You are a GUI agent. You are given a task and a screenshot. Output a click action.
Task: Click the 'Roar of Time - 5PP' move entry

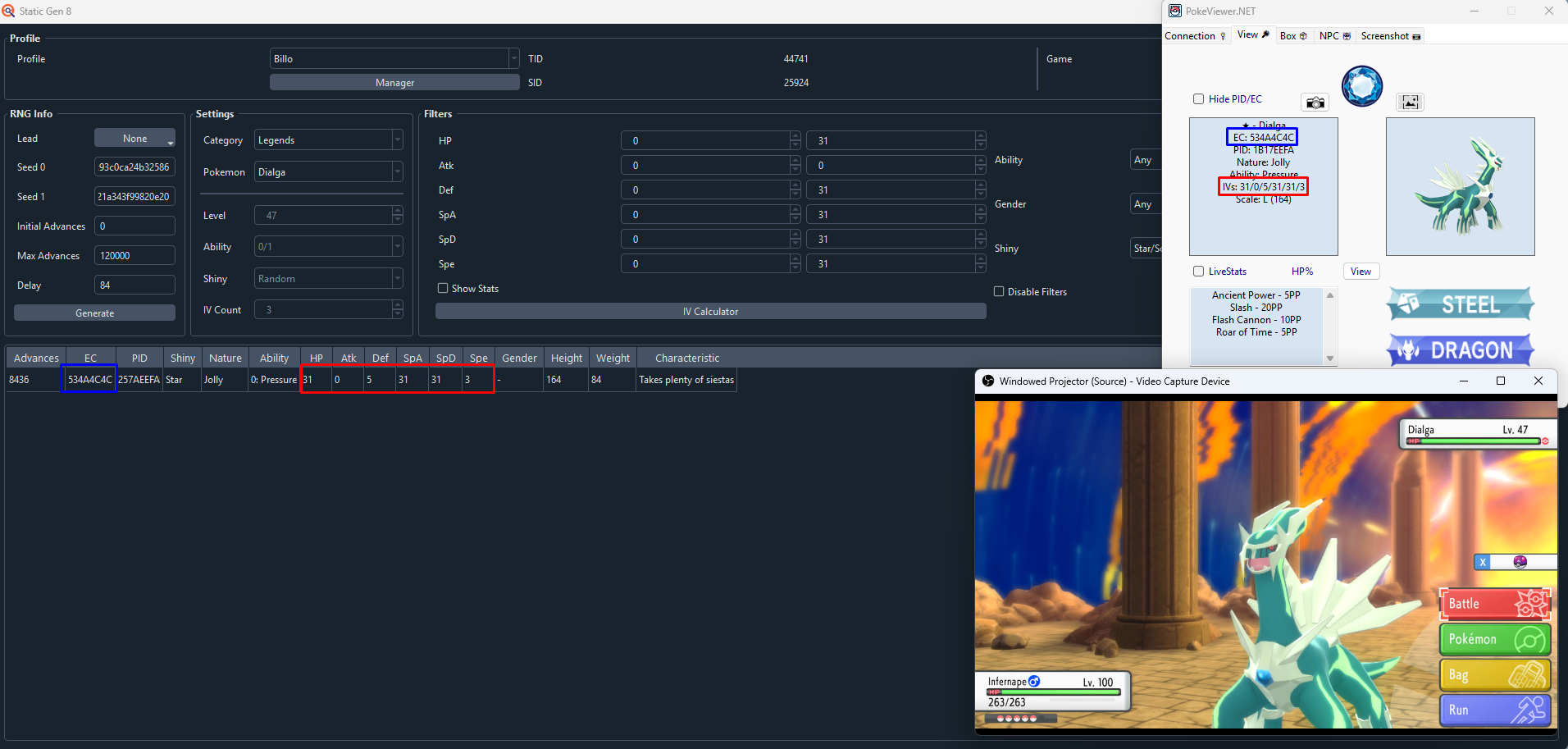coord(1256,332)
